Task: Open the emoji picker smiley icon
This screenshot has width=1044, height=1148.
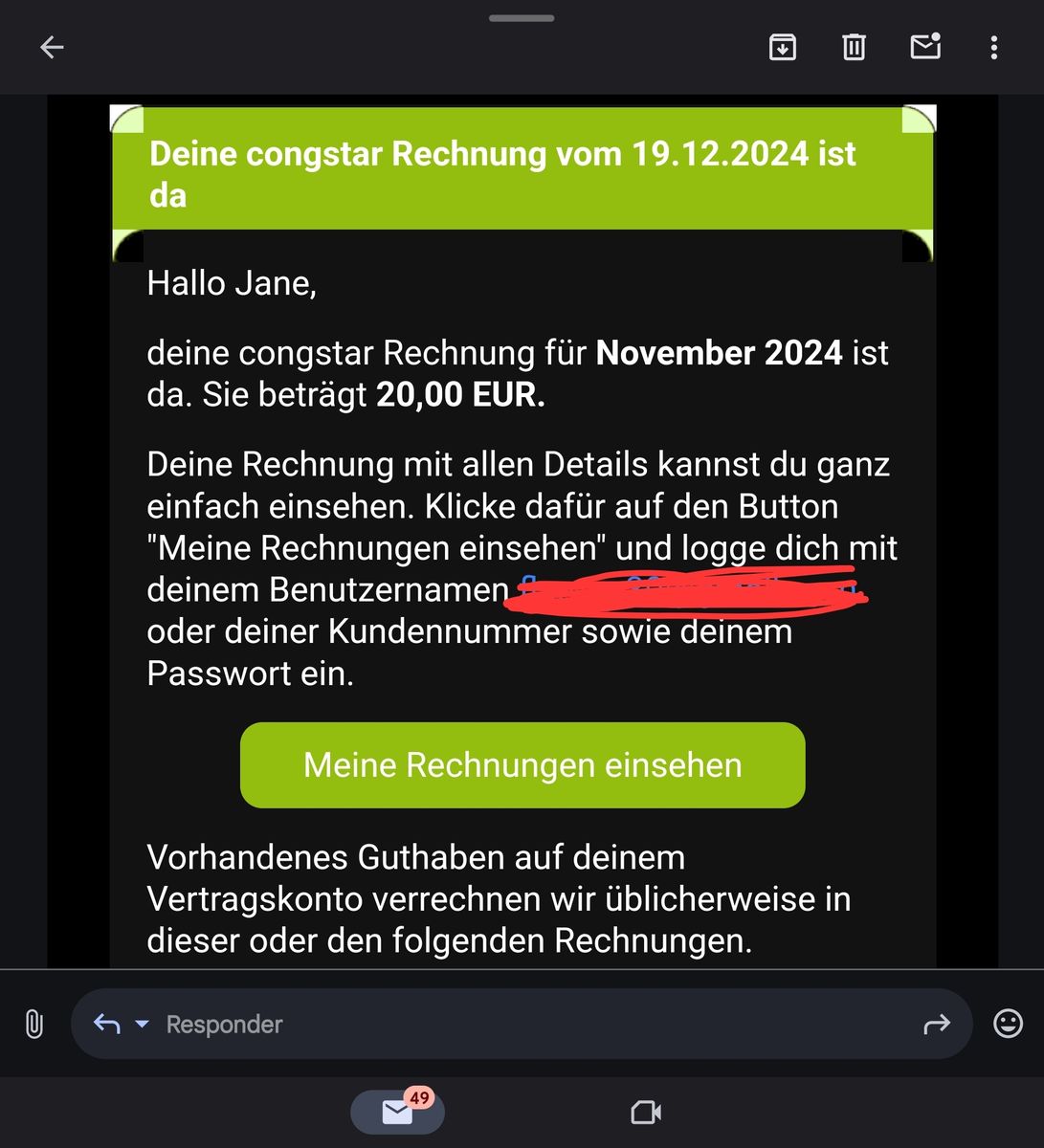Action: pyautogui.click(x=1008, y=1024)
